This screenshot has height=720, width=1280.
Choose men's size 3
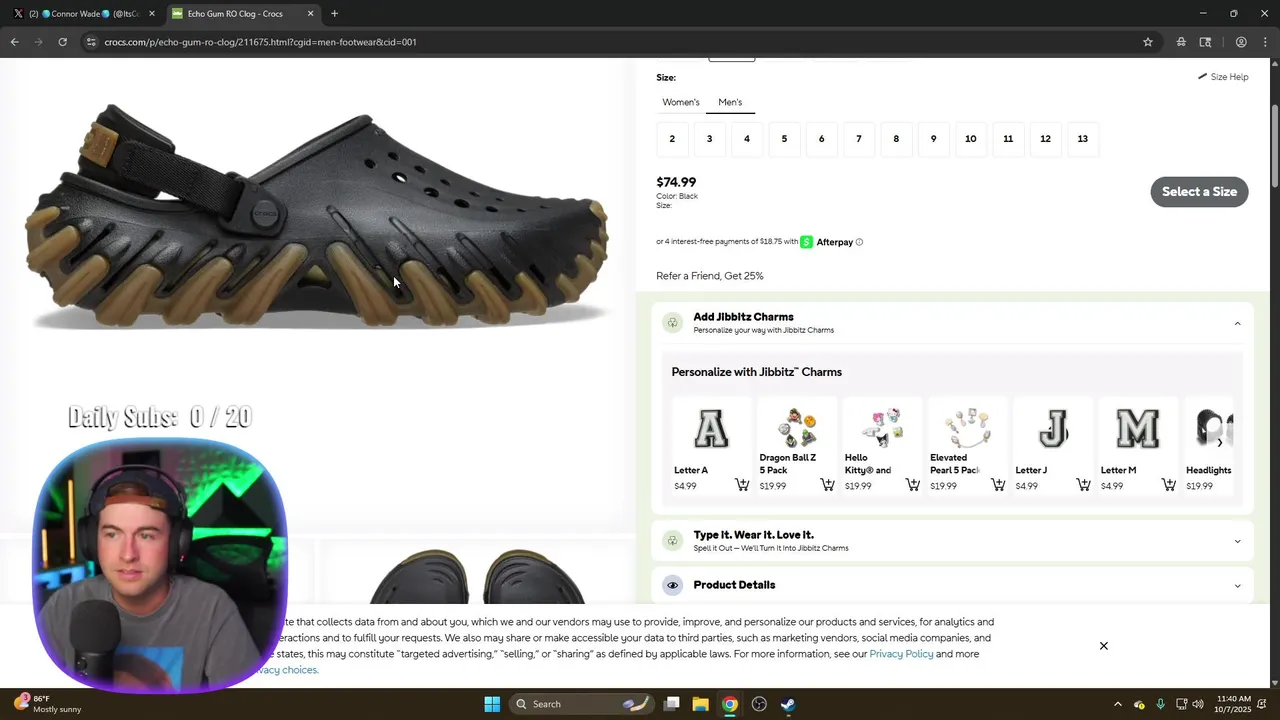point(709,139)
